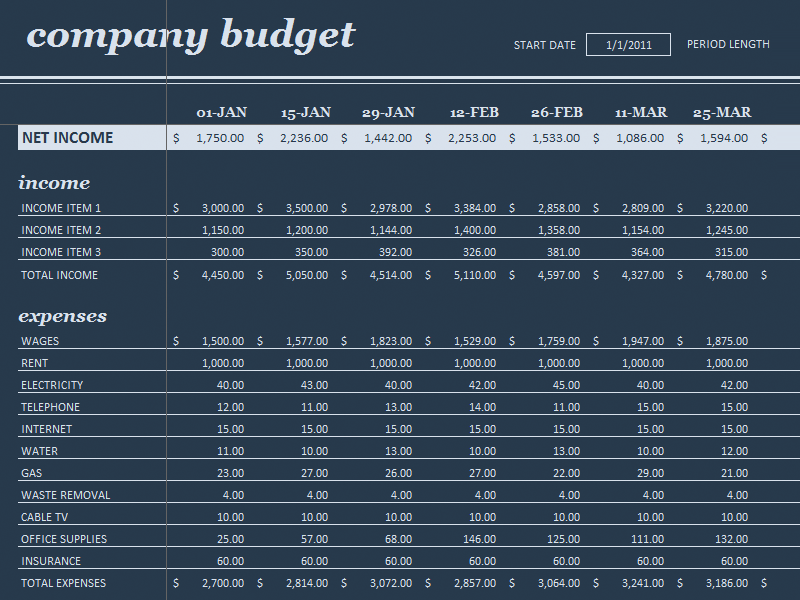Select office supplies value 132.00
Viewport: 800px width, 600px height.
(x=732, y=539)
